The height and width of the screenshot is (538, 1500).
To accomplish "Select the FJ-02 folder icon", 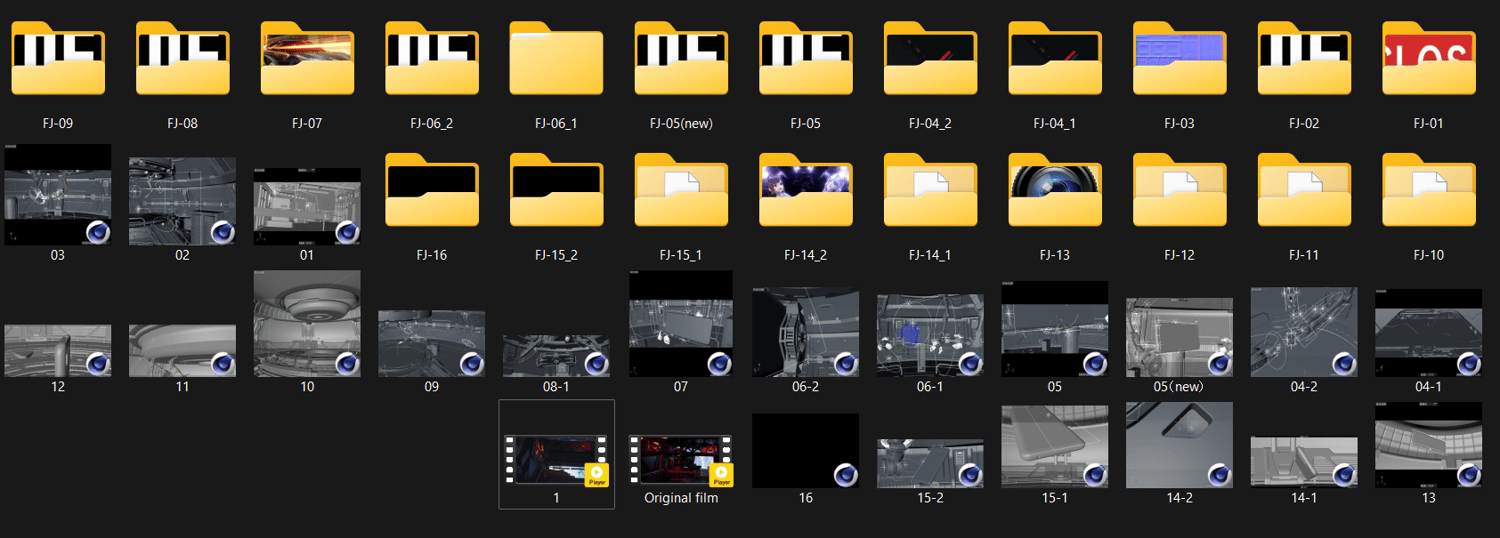I will [1304, 59].
